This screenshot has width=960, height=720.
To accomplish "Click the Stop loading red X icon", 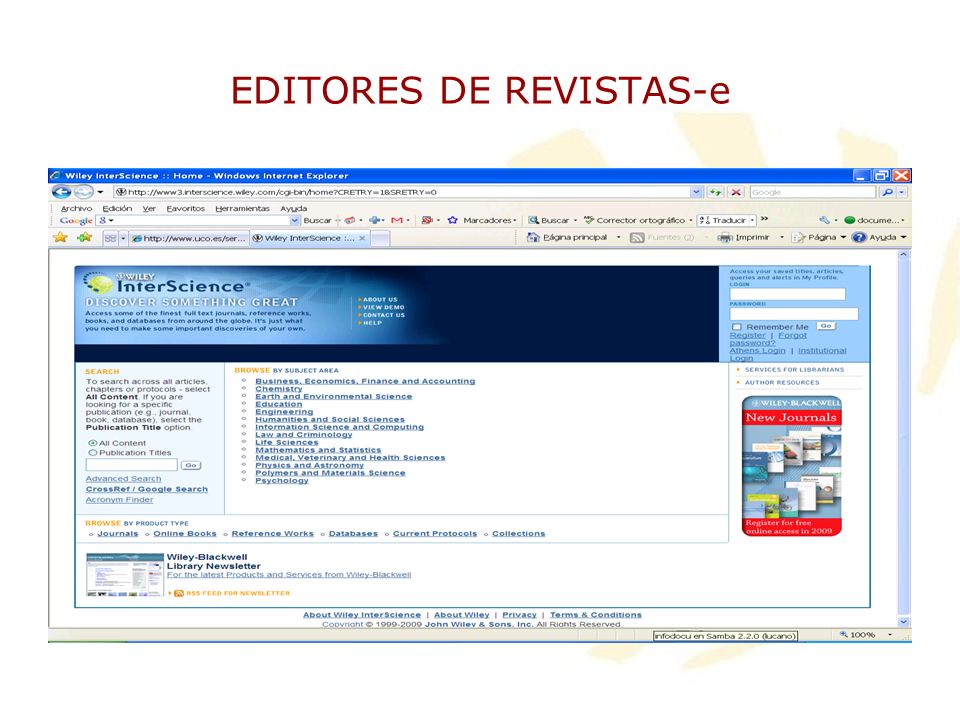I will click(x=736, y=192).
